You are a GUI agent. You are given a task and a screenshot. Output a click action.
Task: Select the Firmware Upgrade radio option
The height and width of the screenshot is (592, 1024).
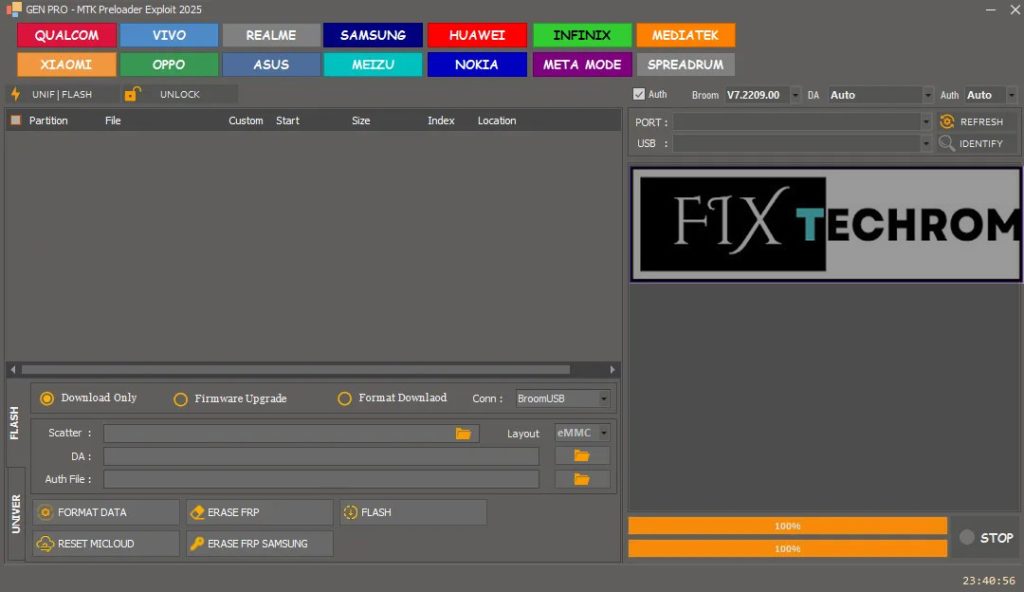(180, 399)
